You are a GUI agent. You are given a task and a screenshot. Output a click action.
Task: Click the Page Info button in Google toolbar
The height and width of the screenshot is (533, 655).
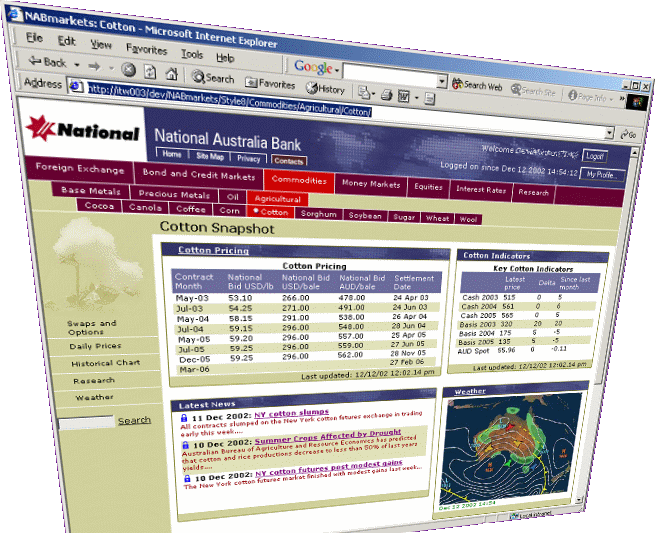(x=587, y=96)
